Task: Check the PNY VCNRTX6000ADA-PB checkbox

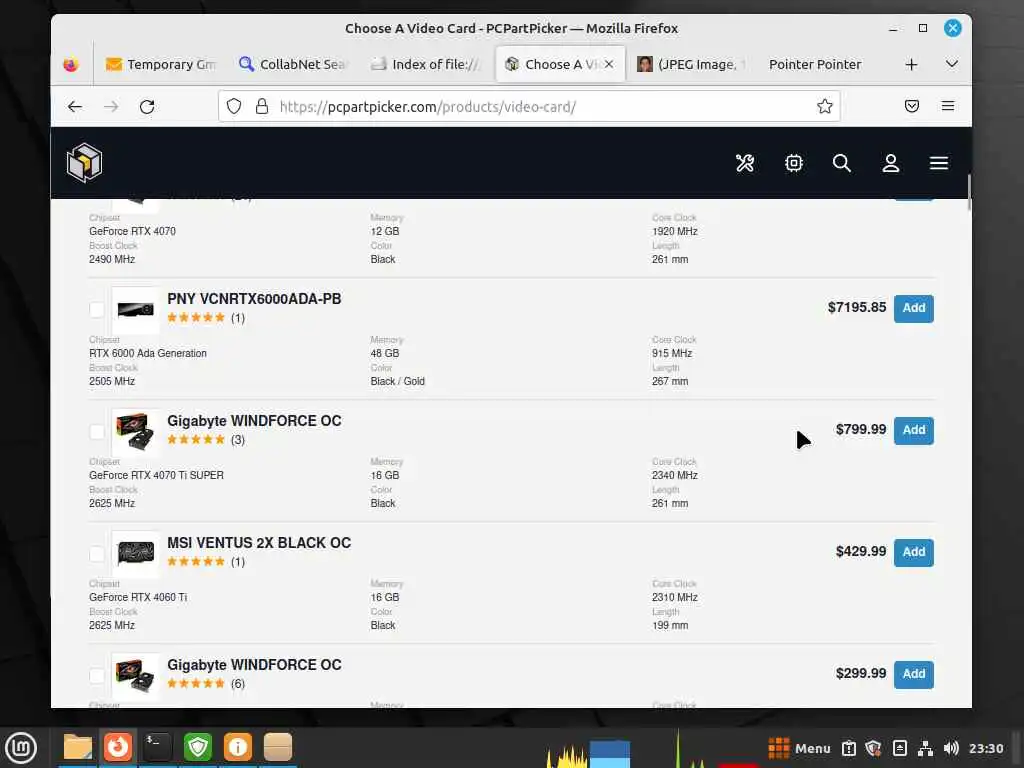Action: point(97,310)
